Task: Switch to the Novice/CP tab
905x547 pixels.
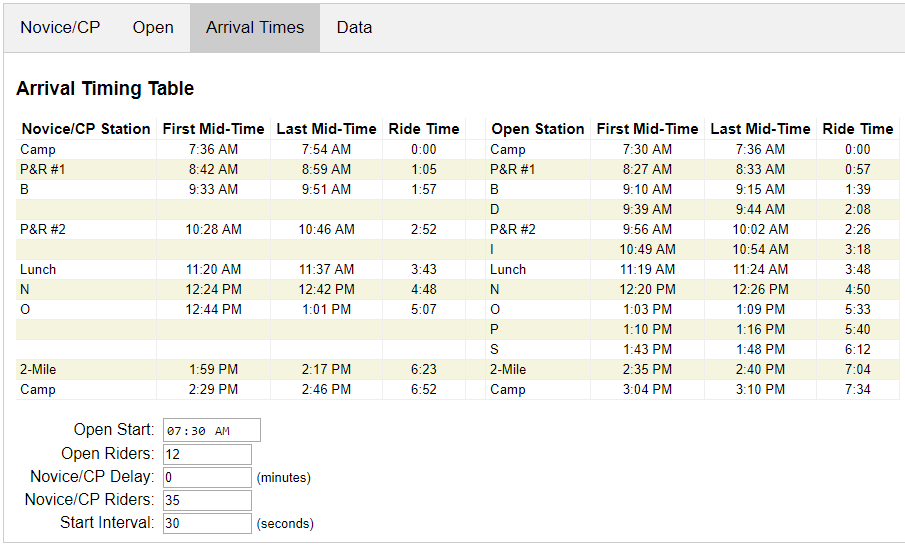Action: click(60, 28)
